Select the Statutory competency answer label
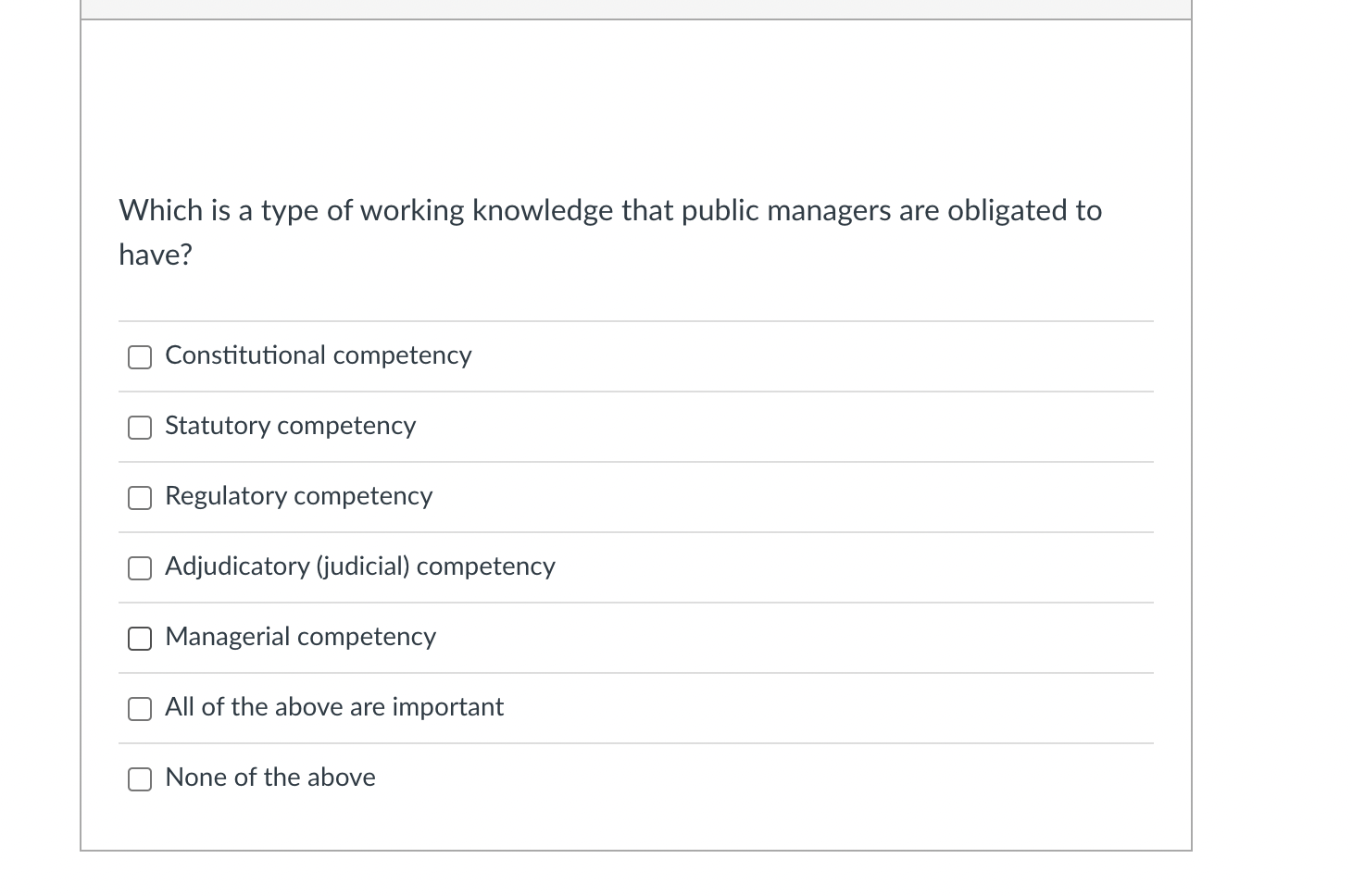The image size is (1352, 896). click(x=290, y=426)
